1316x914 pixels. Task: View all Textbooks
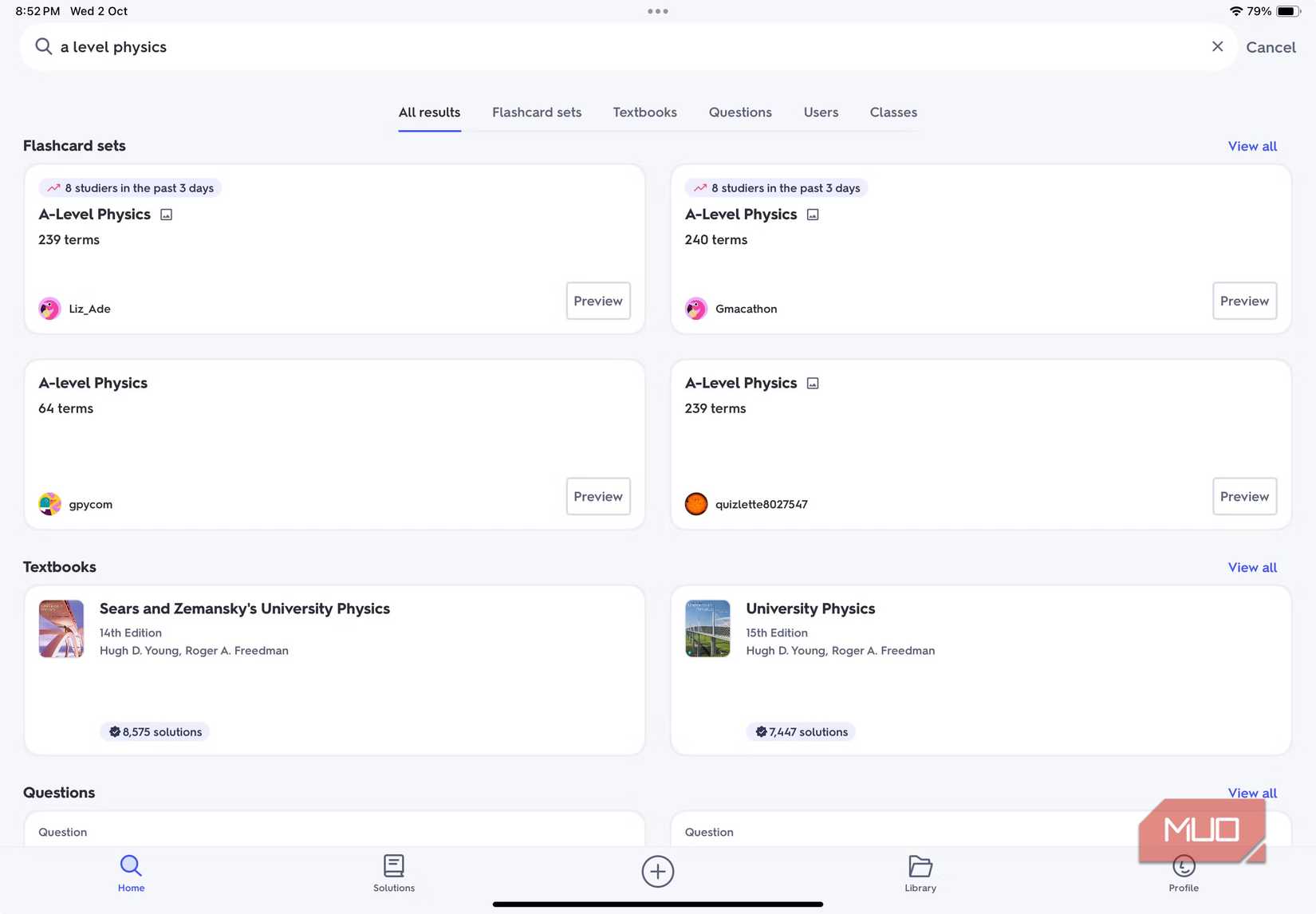click(1252, 567)
